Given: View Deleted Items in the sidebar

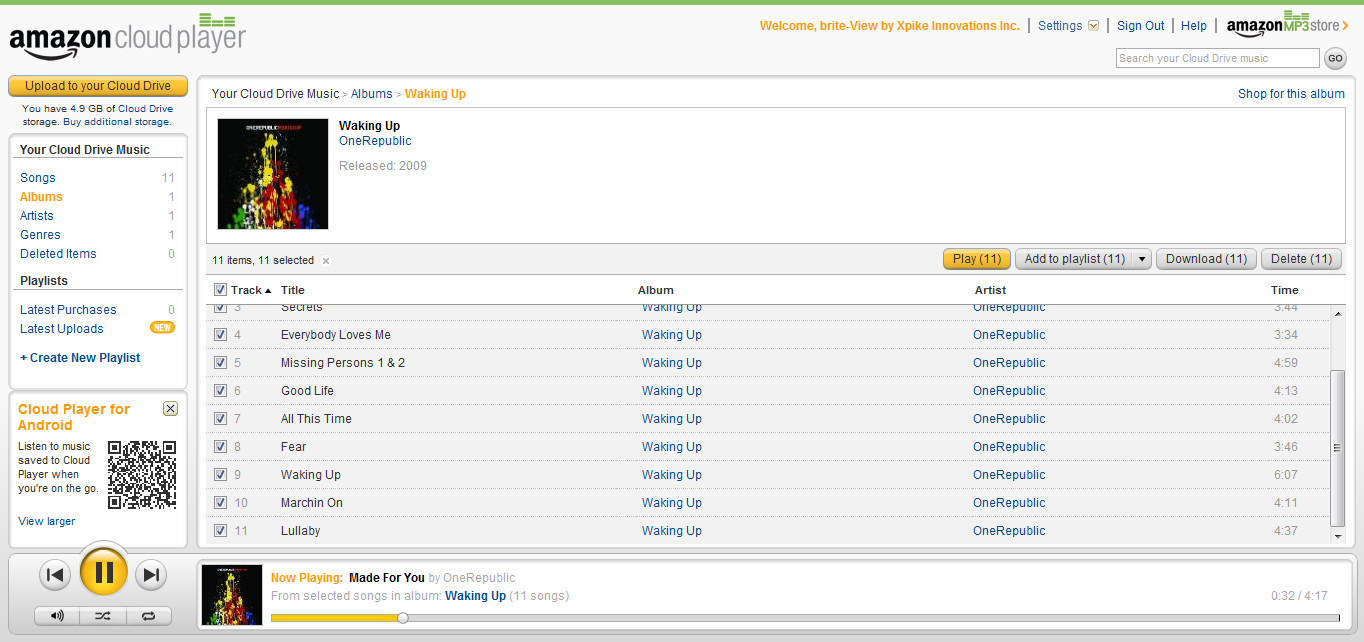Looking at the screenshot, I should coord(58,254).
